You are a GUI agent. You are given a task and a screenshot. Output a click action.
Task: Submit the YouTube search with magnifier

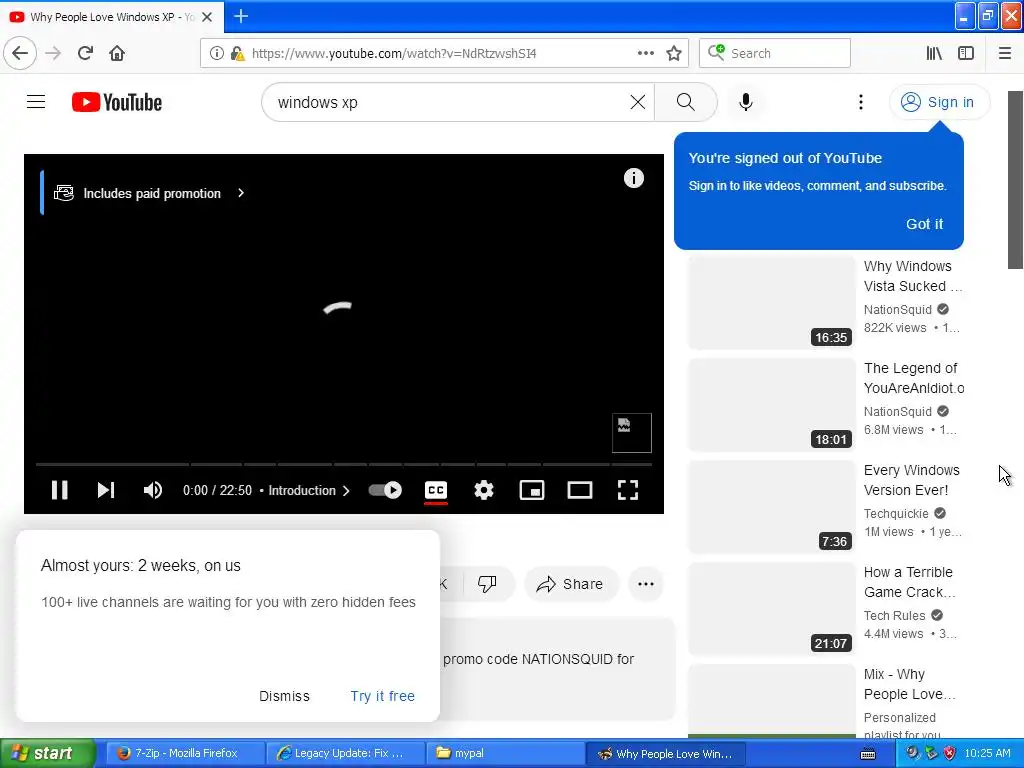(x=686, y=102)
